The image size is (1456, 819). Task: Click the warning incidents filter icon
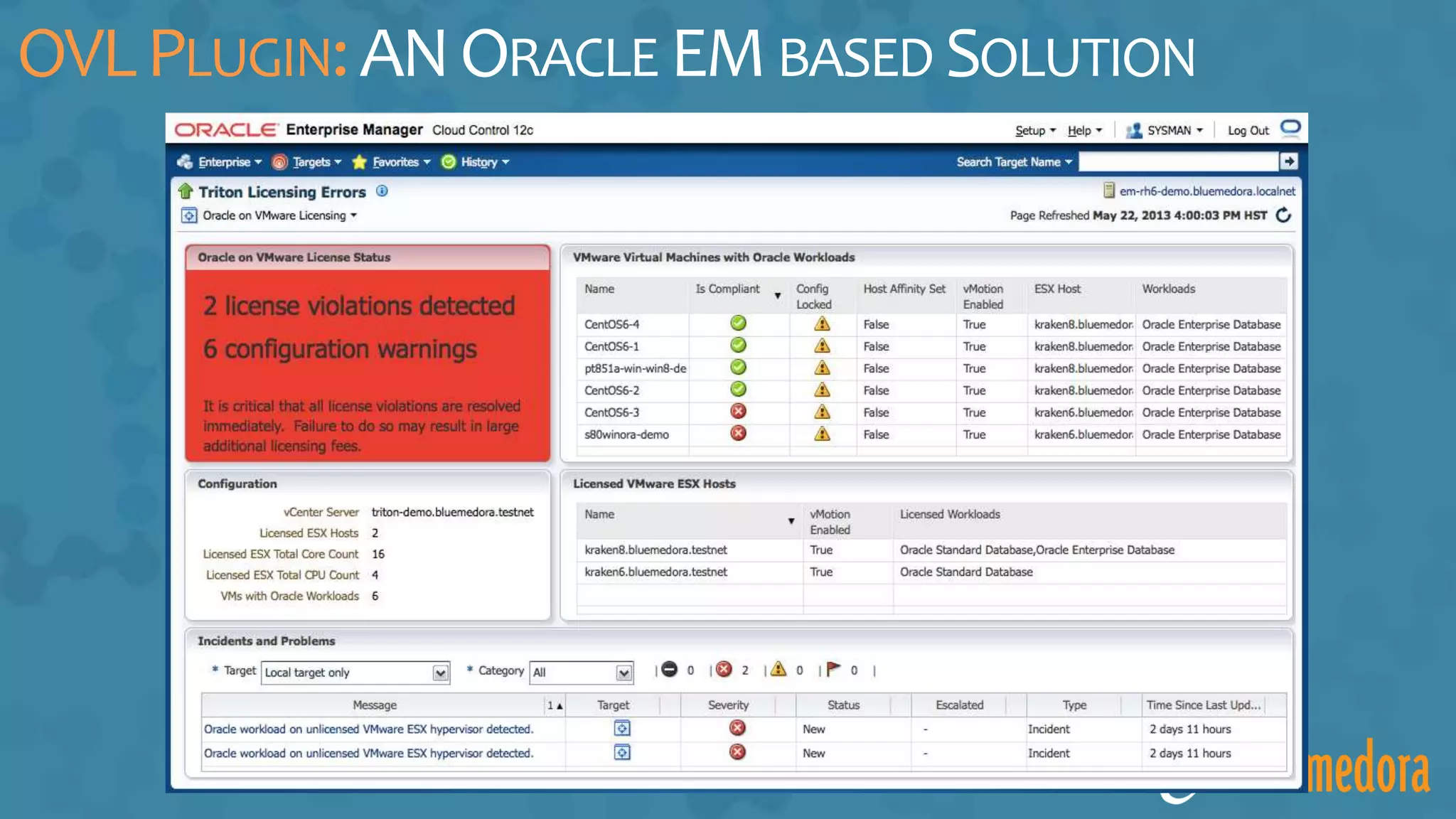coord(778,670)
